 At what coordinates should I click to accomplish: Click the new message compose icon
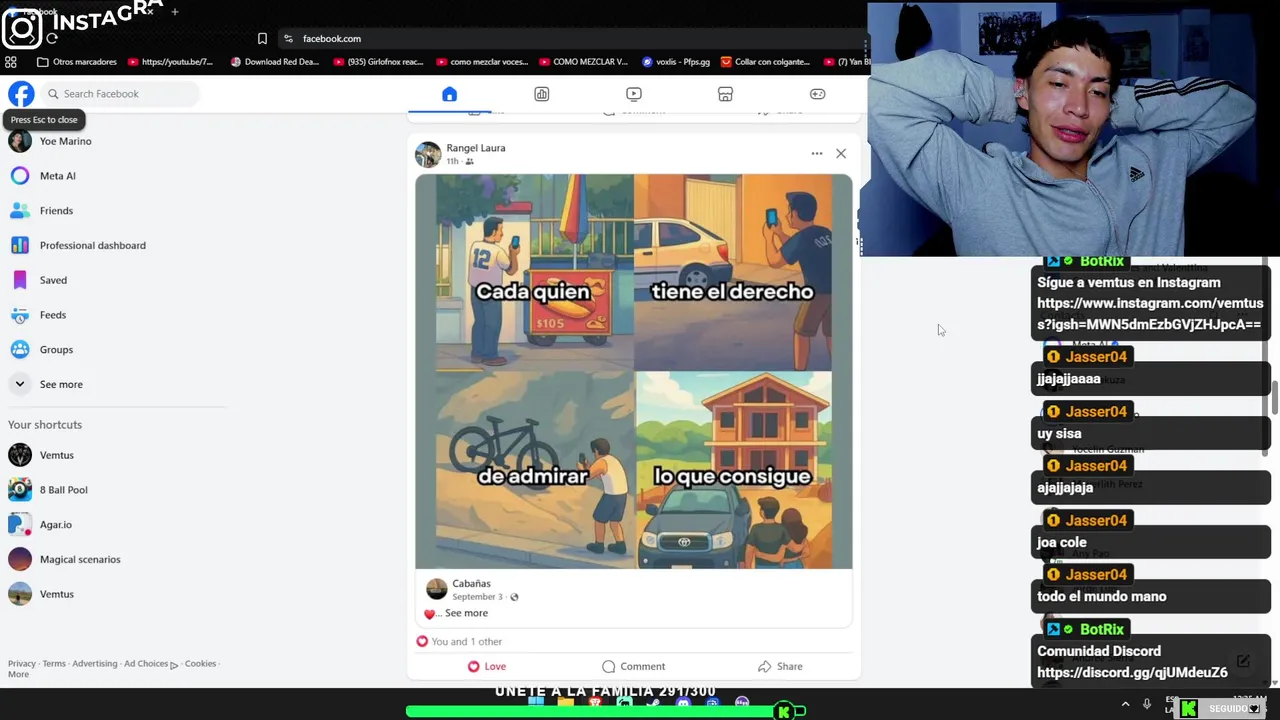[1243, 661]
